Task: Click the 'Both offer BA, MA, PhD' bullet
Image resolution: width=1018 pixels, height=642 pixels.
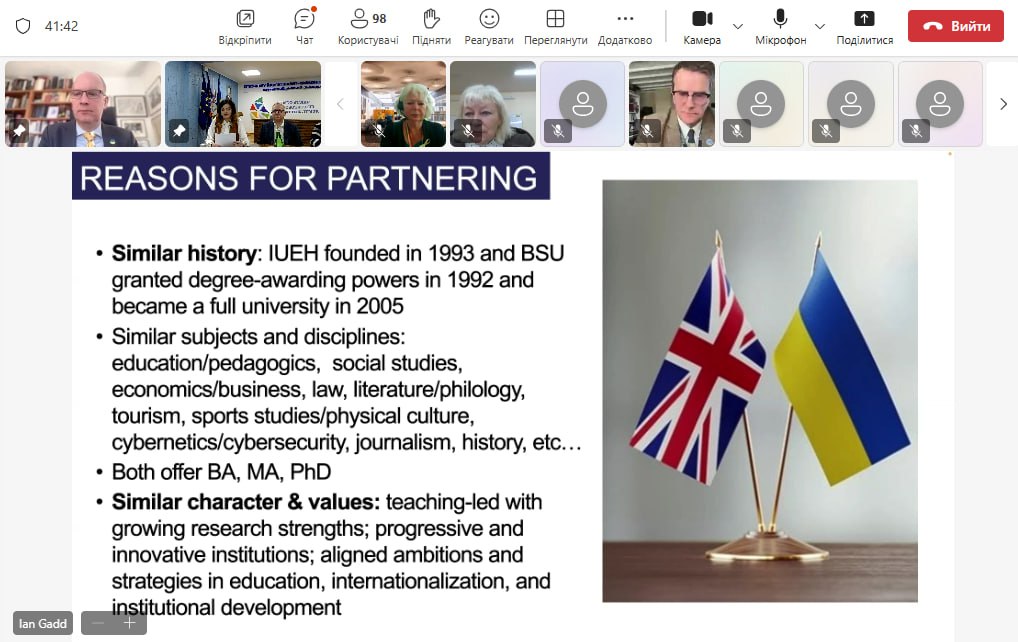Action: 221,472
